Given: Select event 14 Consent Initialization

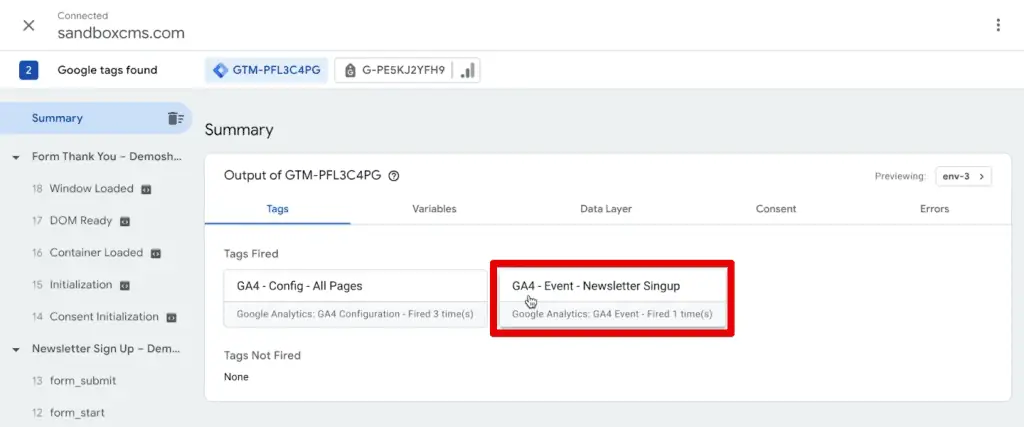Looking at the screenshot, I should tap(104, 317).
